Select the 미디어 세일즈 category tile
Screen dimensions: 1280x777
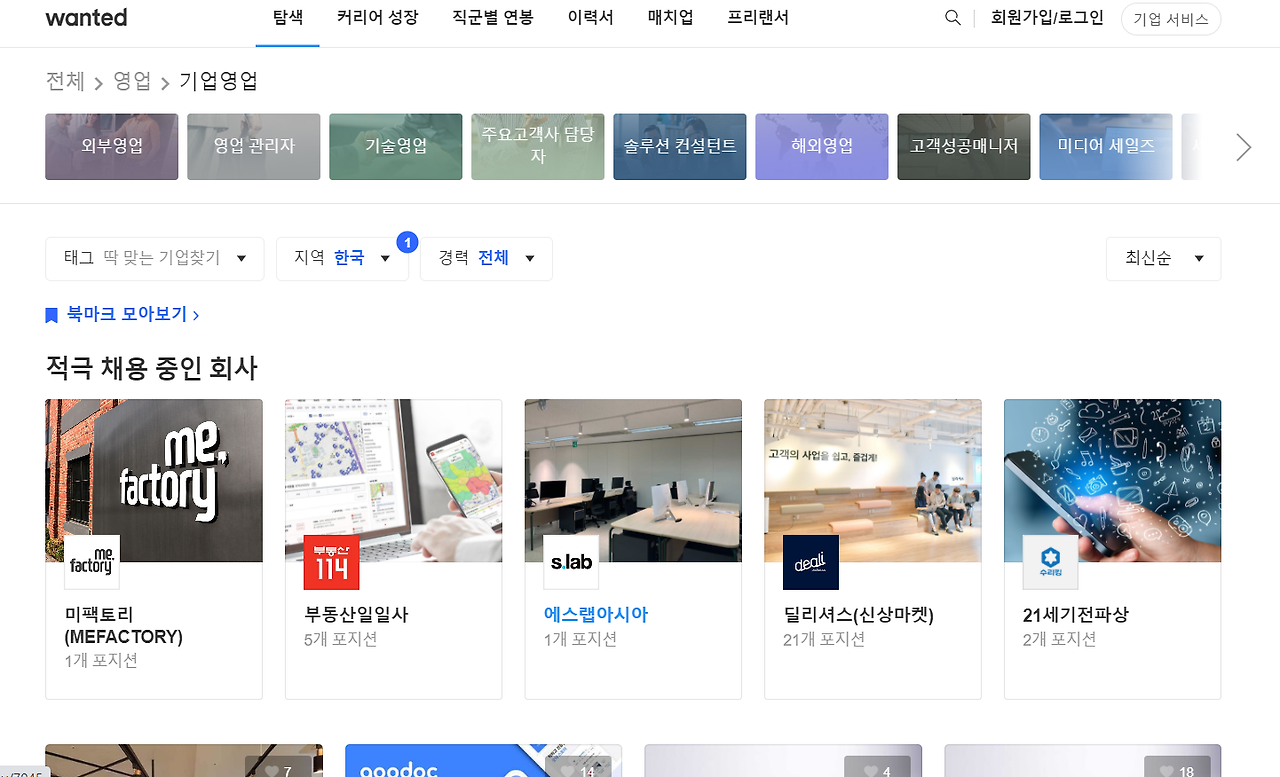1106,146
